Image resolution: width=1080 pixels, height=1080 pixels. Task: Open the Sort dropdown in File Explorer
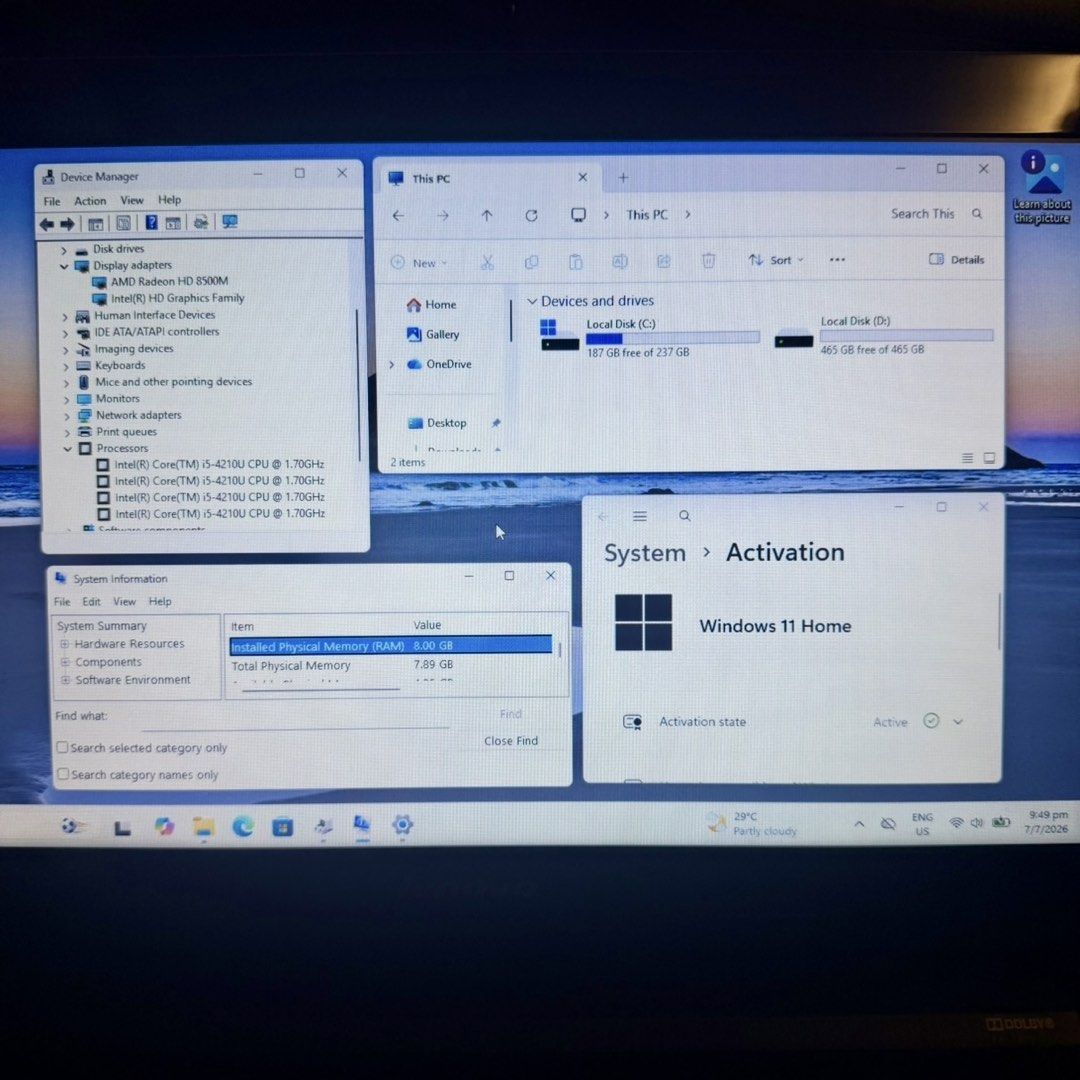(x=776, y=260)
